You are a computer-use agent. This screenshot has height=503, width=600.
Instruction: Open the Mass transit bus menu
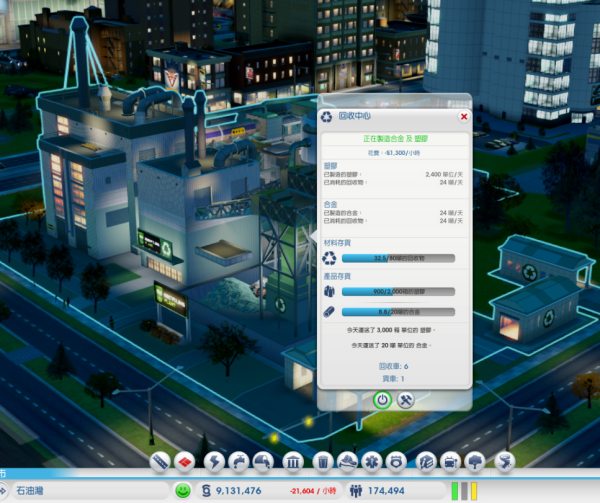point(450,462)
